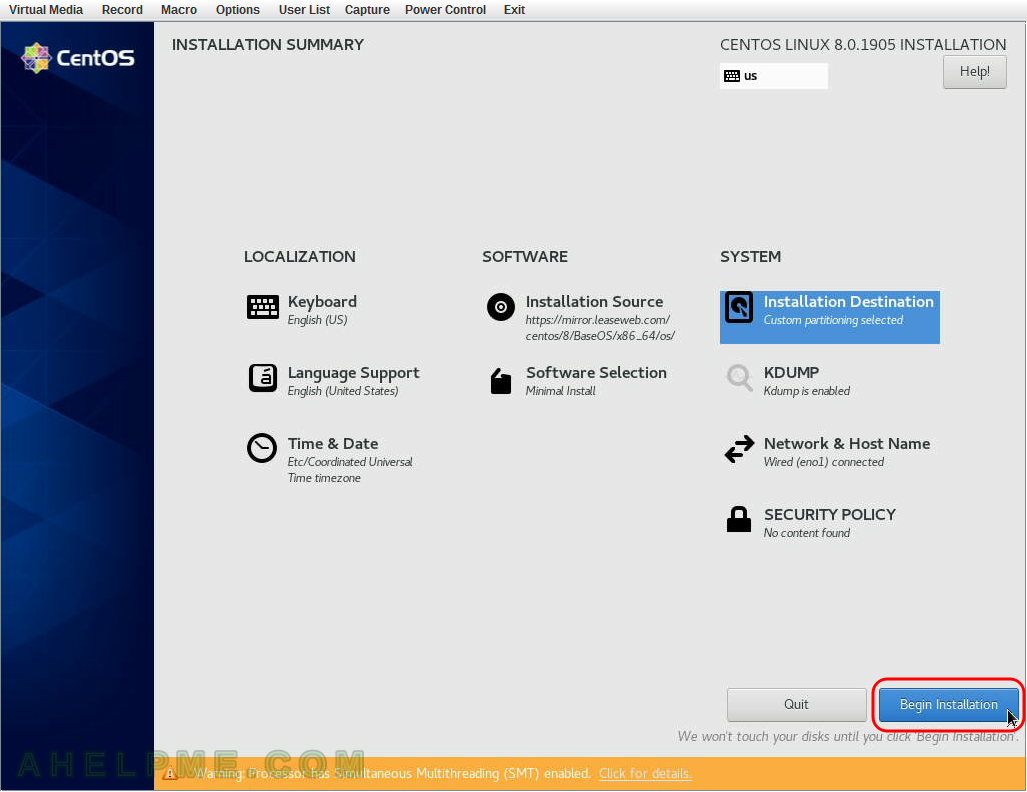
Task: Open the Record menu
Action: click(x=122, y=10)
